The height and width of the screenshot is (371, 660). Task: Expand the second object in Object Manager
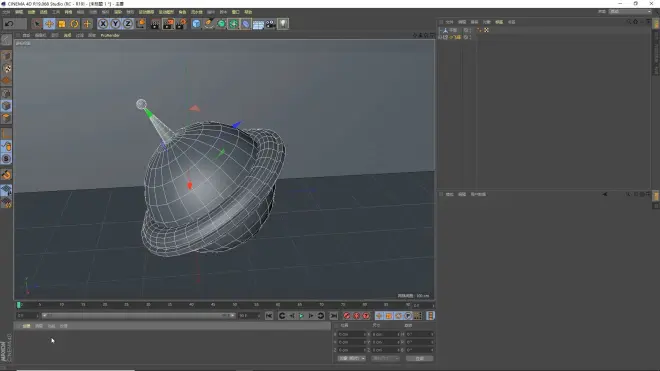click(440, 37)
